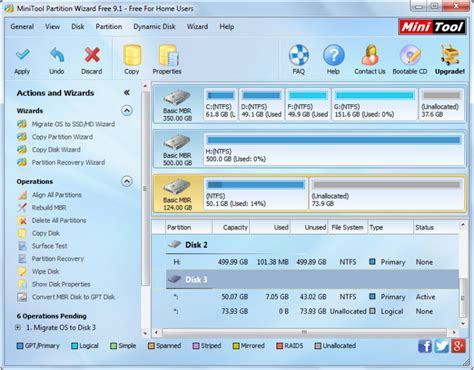This screenshot has height=370, width=474.
Task: Select the 50.1 GB NTFS partition block
Action: [256, 194]
